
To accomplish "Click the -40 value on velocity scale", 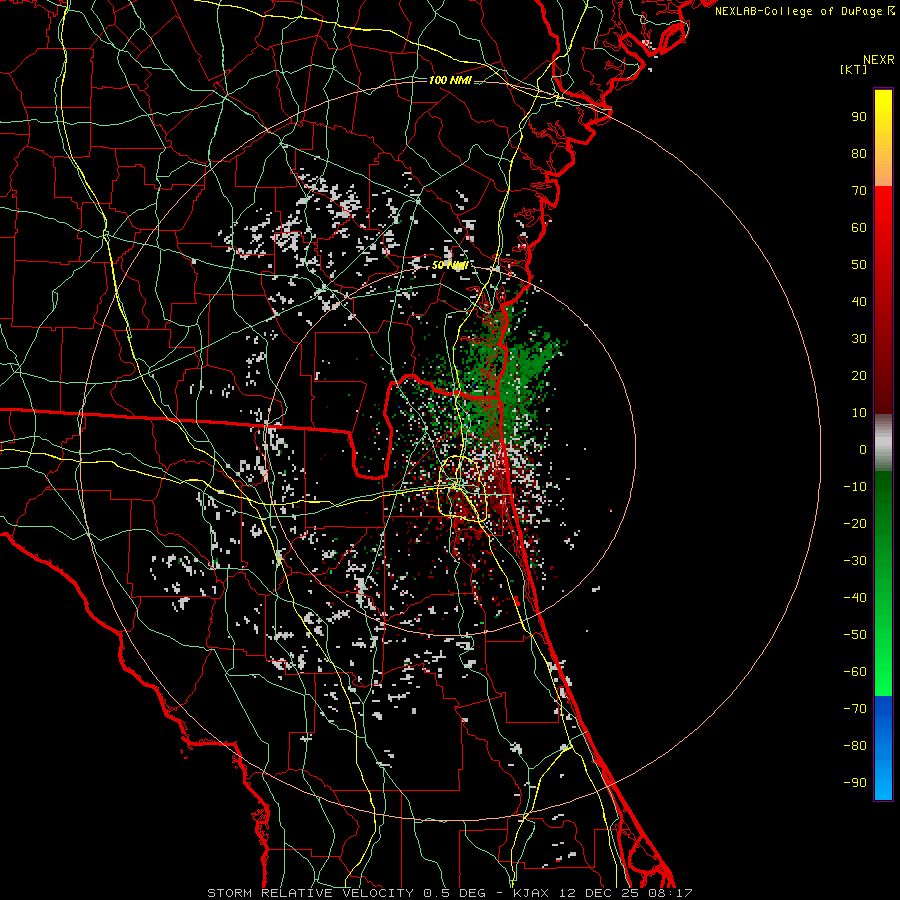I will 855,598.
